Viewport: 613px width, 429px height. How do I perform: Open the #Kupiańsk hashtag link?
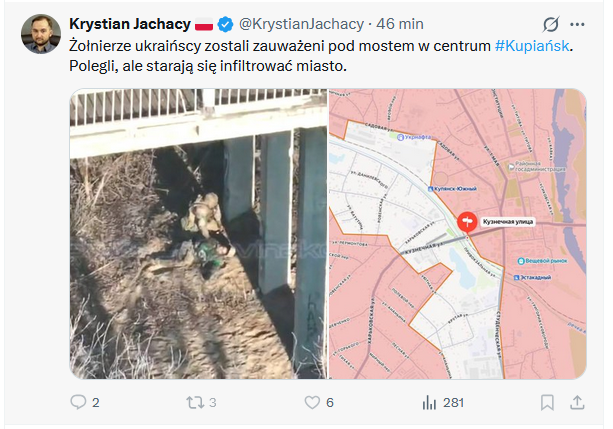coord(535,46)
